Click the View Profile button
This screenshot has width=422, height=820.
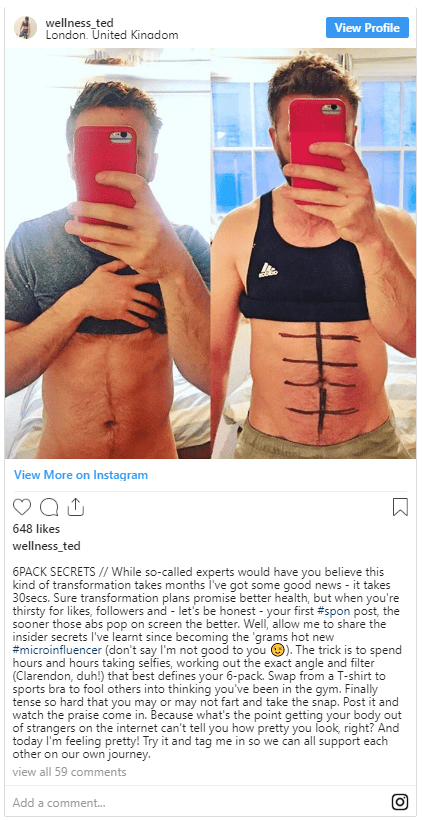coord(367,28)
